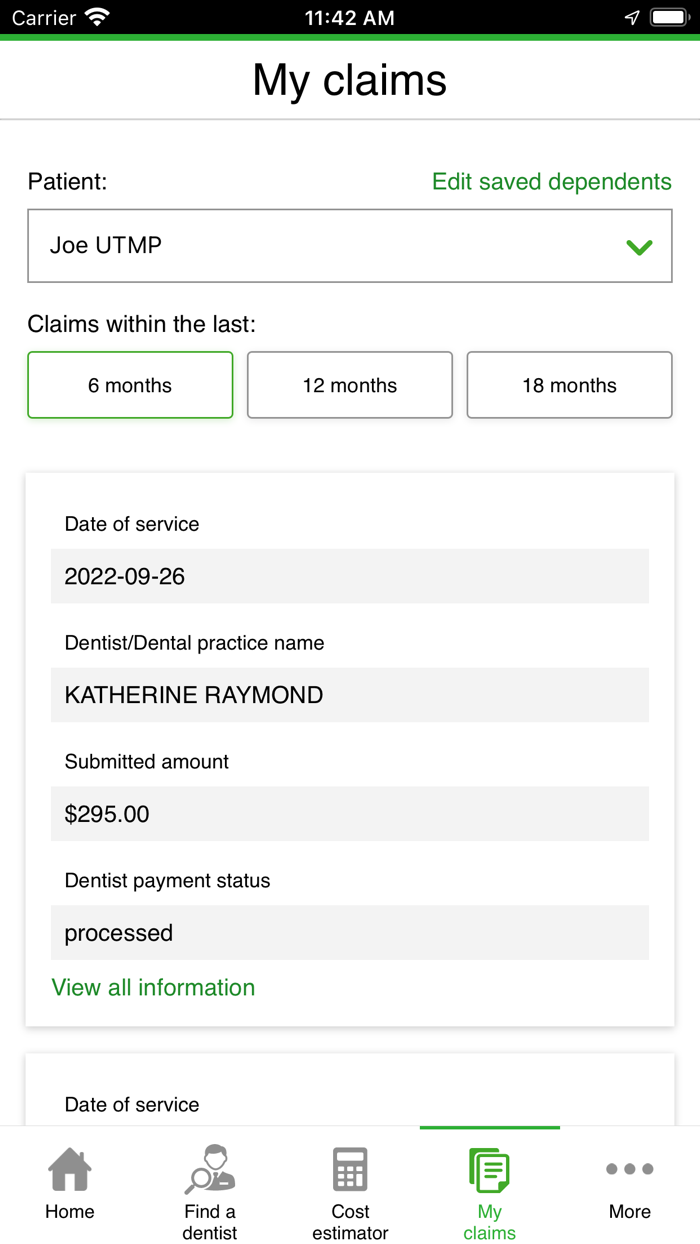Tap the location arrow in the status bar
Viewport: 700px width, 1244px height.
pos(631,16)
